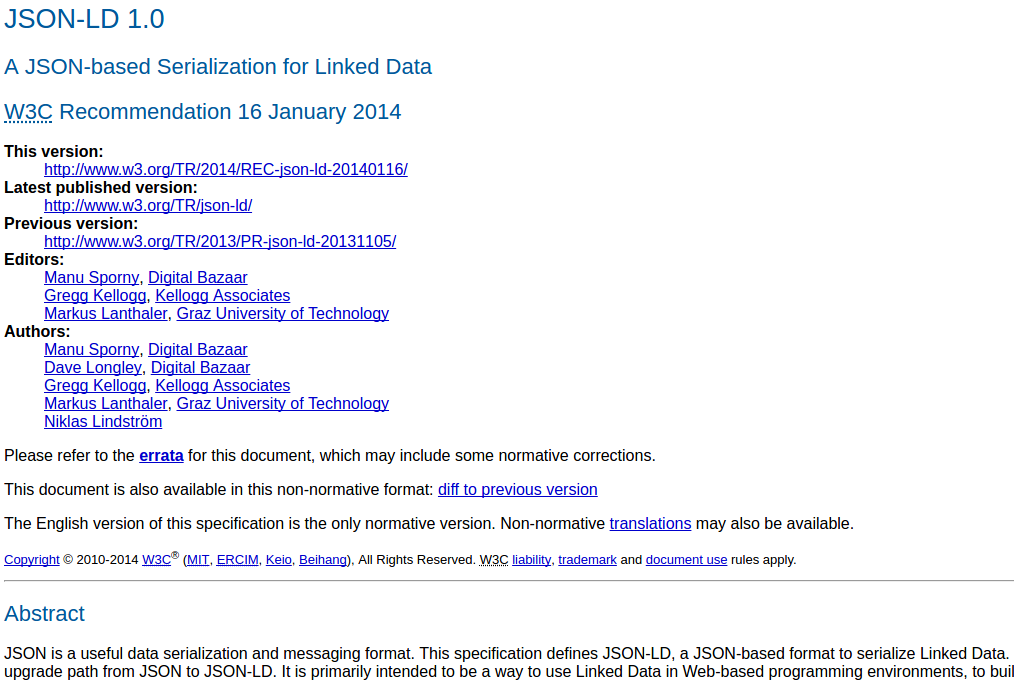Viewport: 1014px width, 682px height.
Task: Open Markus Lanthaler link under Editors
Action: [105, 314]
